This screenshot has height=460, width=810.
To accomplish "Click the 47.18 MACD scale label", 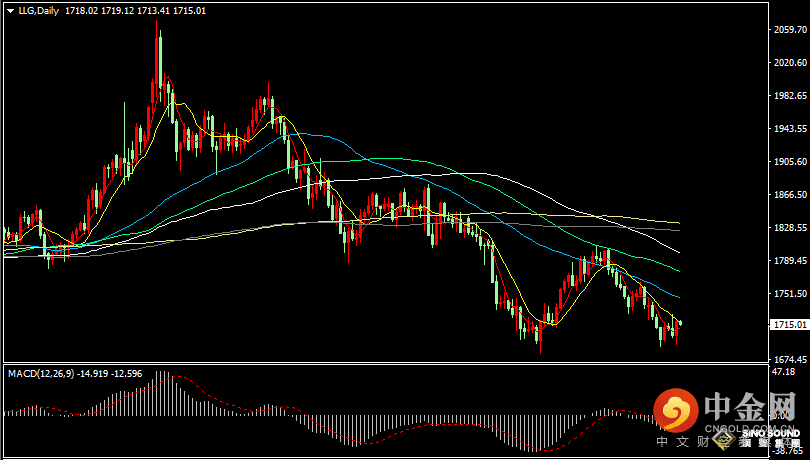I will 783,372.
